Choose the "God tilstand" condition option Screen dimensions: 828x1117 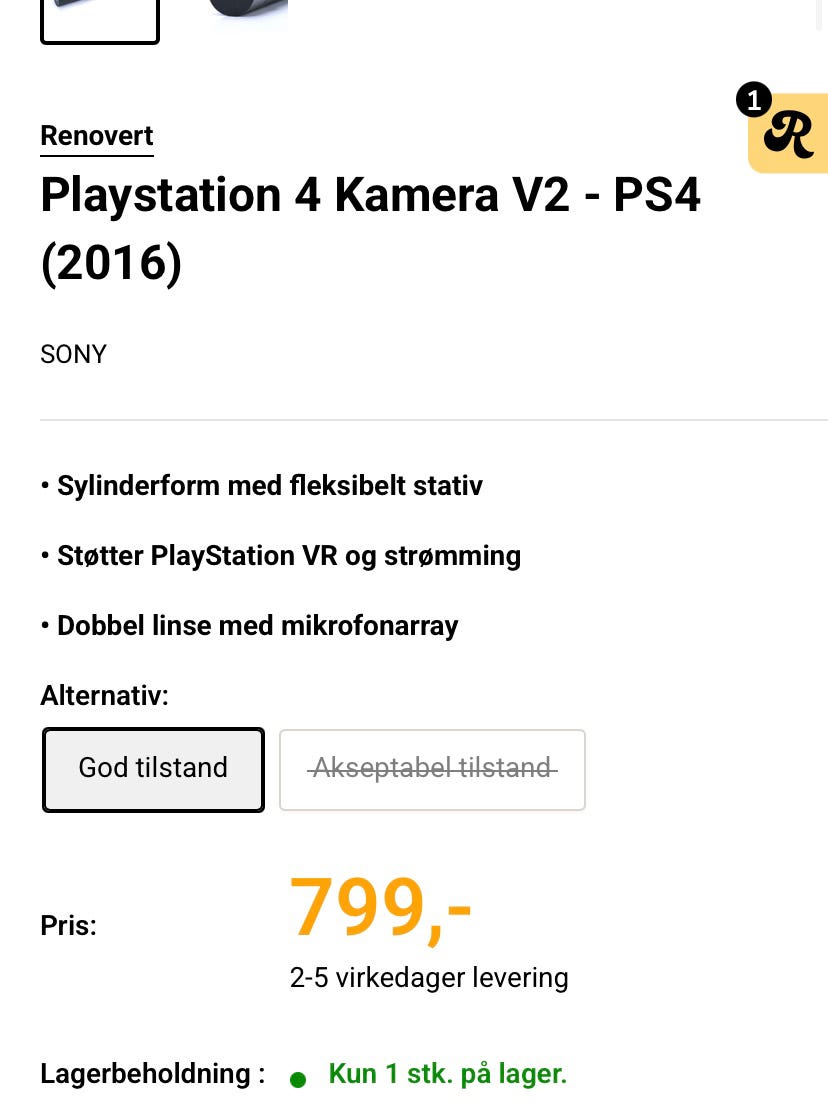pos(153,769)
